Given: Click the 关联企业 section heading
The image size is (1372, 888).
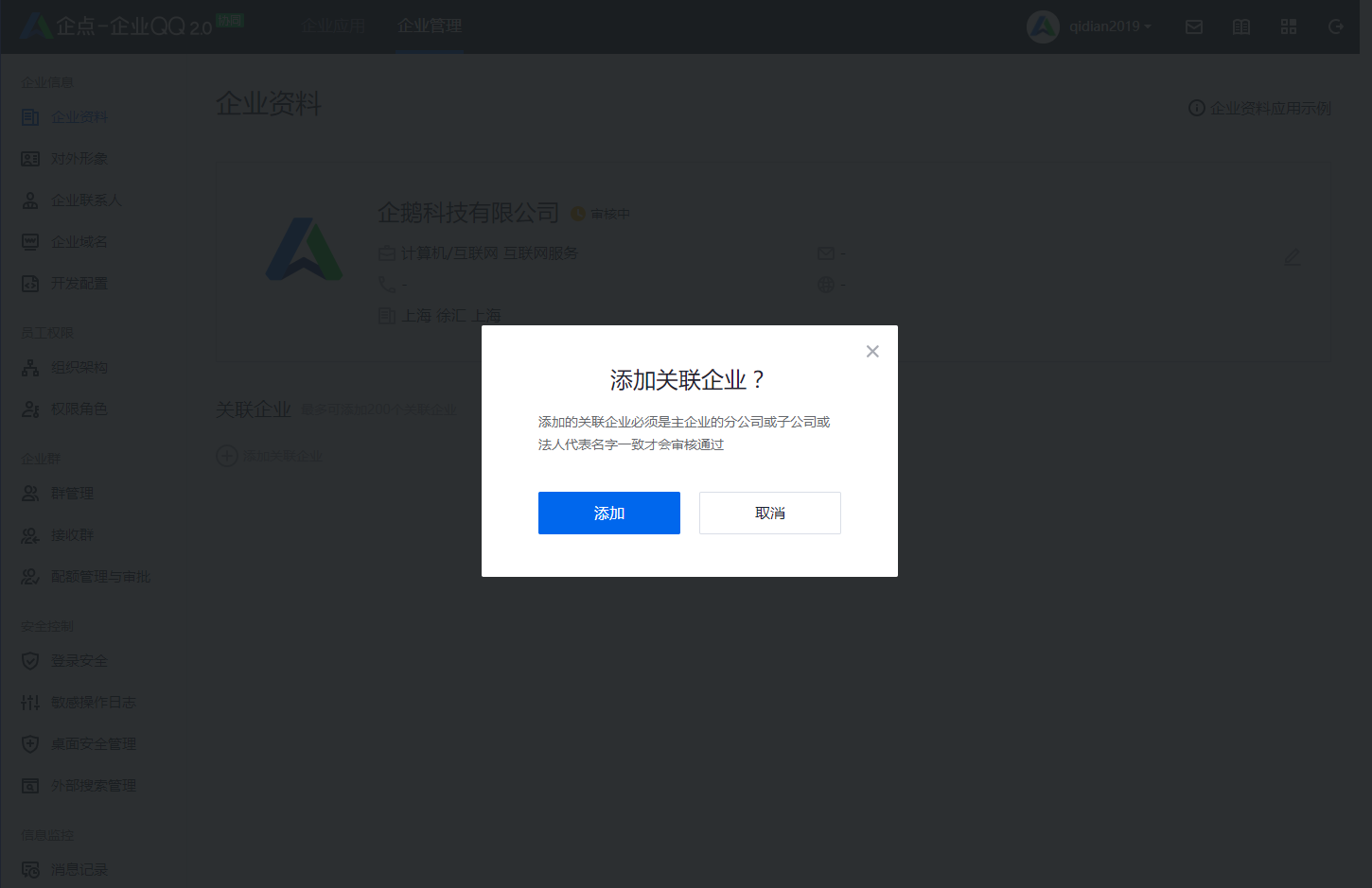Looking at the screenshot, I should [254, 409].
